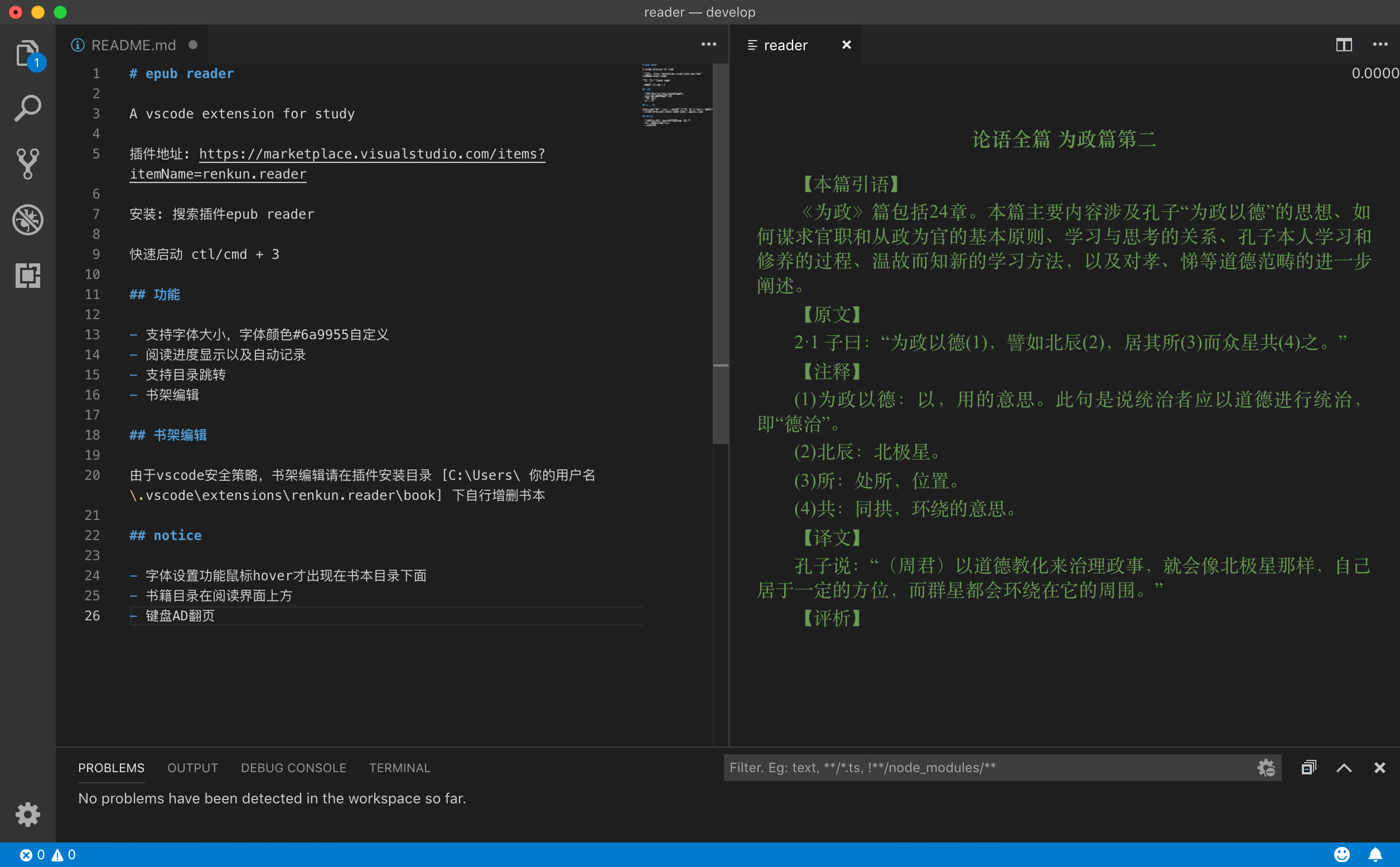Click line number 13 in the gutter
Viewport: 1400px width, 867px height.
click(91, 334)
